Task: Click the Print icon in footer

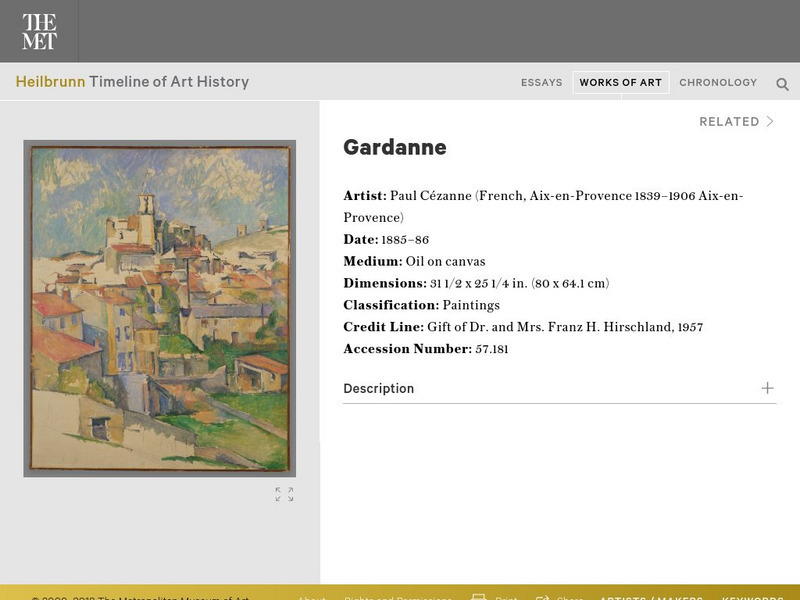Action: pyautogui.click(x=479, y=598)
